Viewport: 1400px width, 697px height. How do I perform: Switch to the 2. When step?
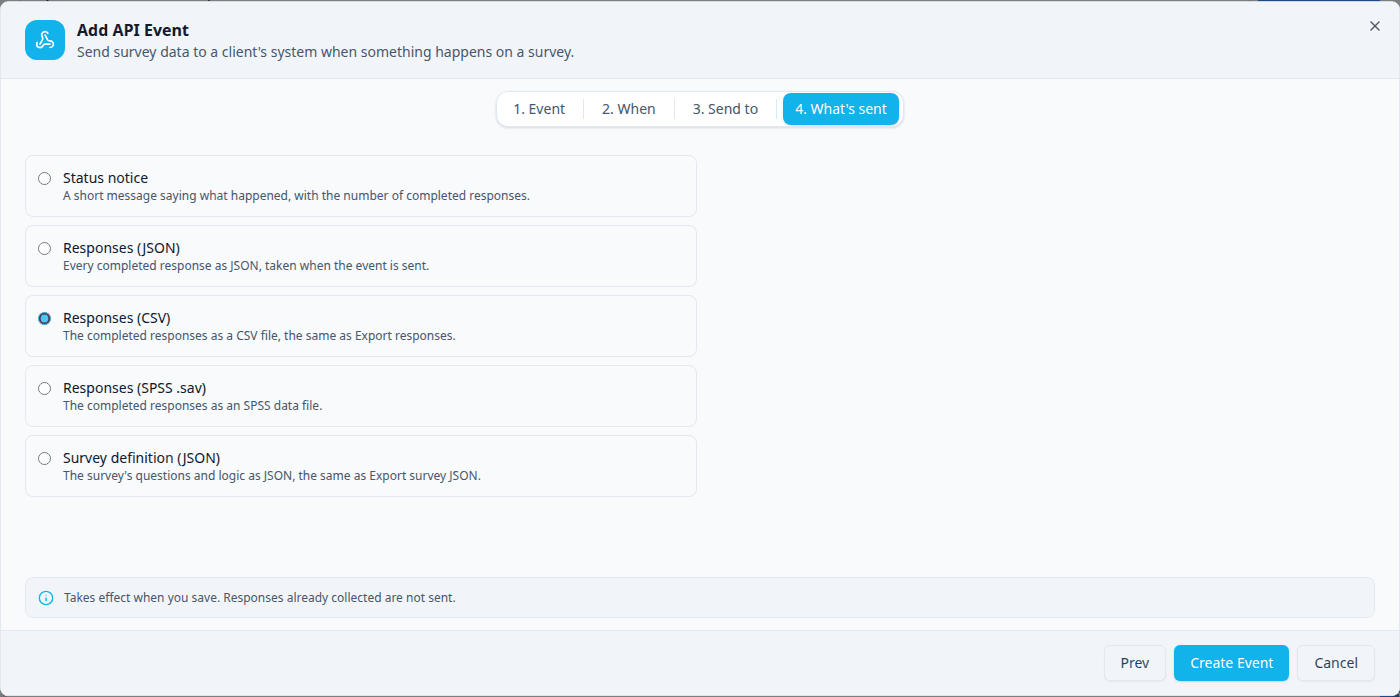coord(629,109)
